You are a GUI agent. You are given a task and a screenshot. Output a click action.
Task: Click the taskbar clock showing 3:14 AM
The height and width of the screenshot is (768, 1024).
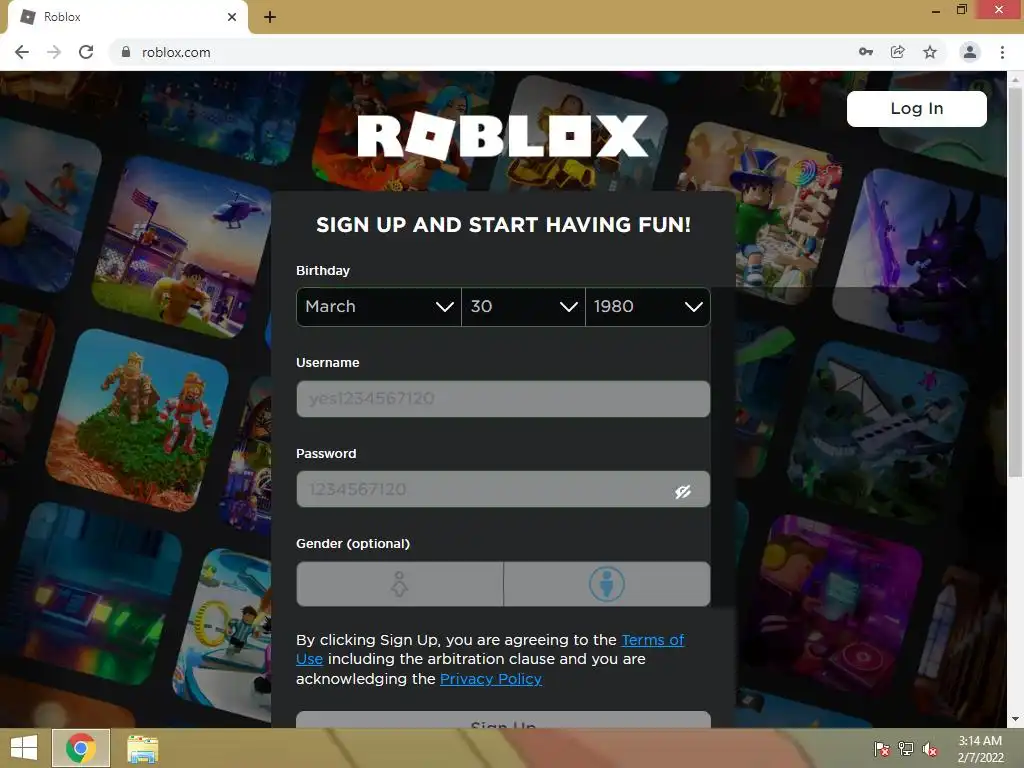980,749
